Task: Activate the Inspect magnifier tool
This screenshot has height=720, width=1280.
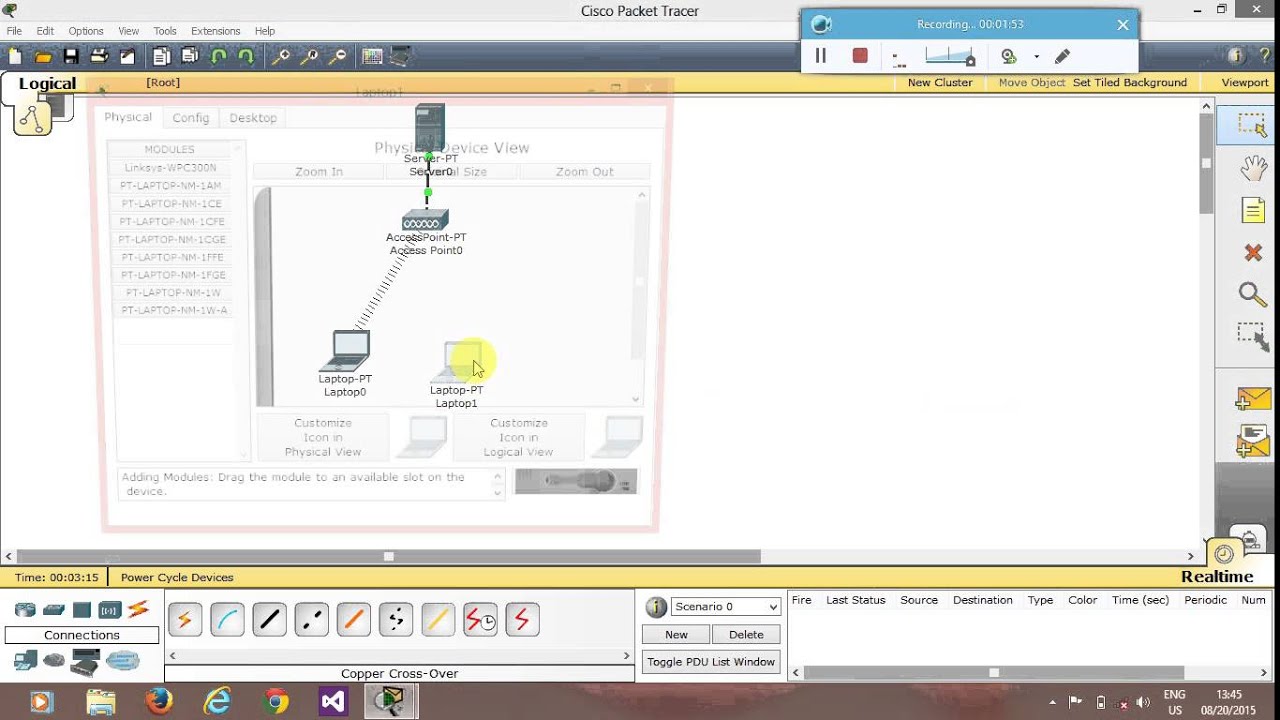Action: pyautogui.click(x=1252, y=294)
